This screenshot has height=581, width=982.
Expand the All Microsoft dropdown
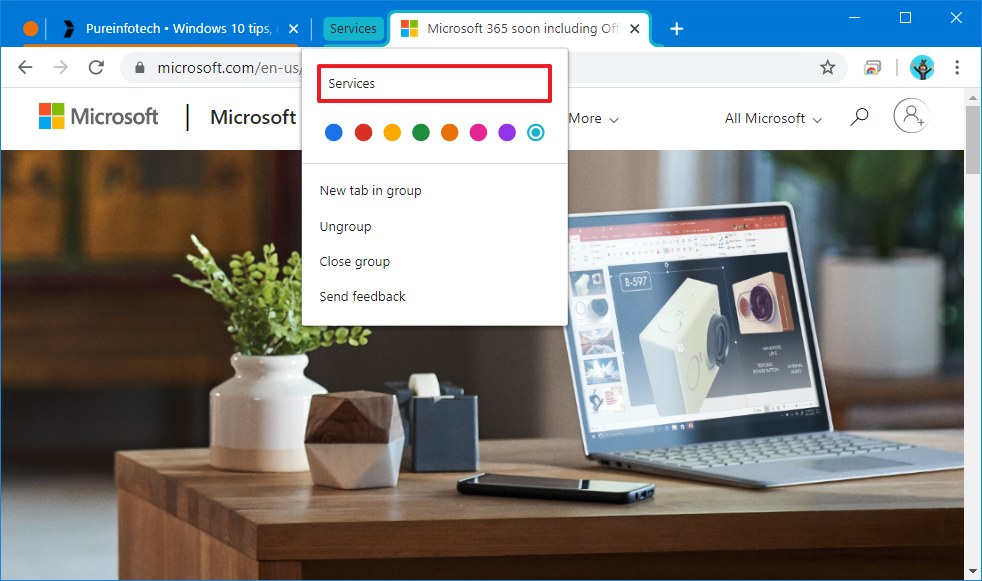click(x=771, y=118)
